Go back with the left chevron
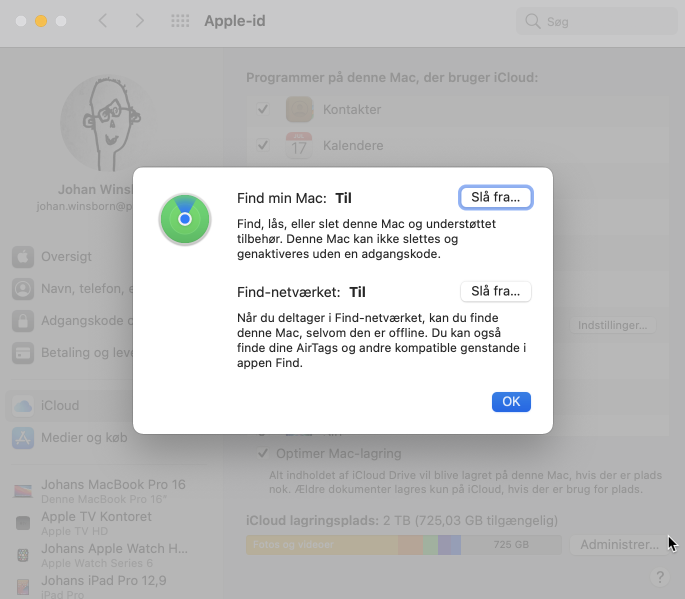 coord(103,21)
